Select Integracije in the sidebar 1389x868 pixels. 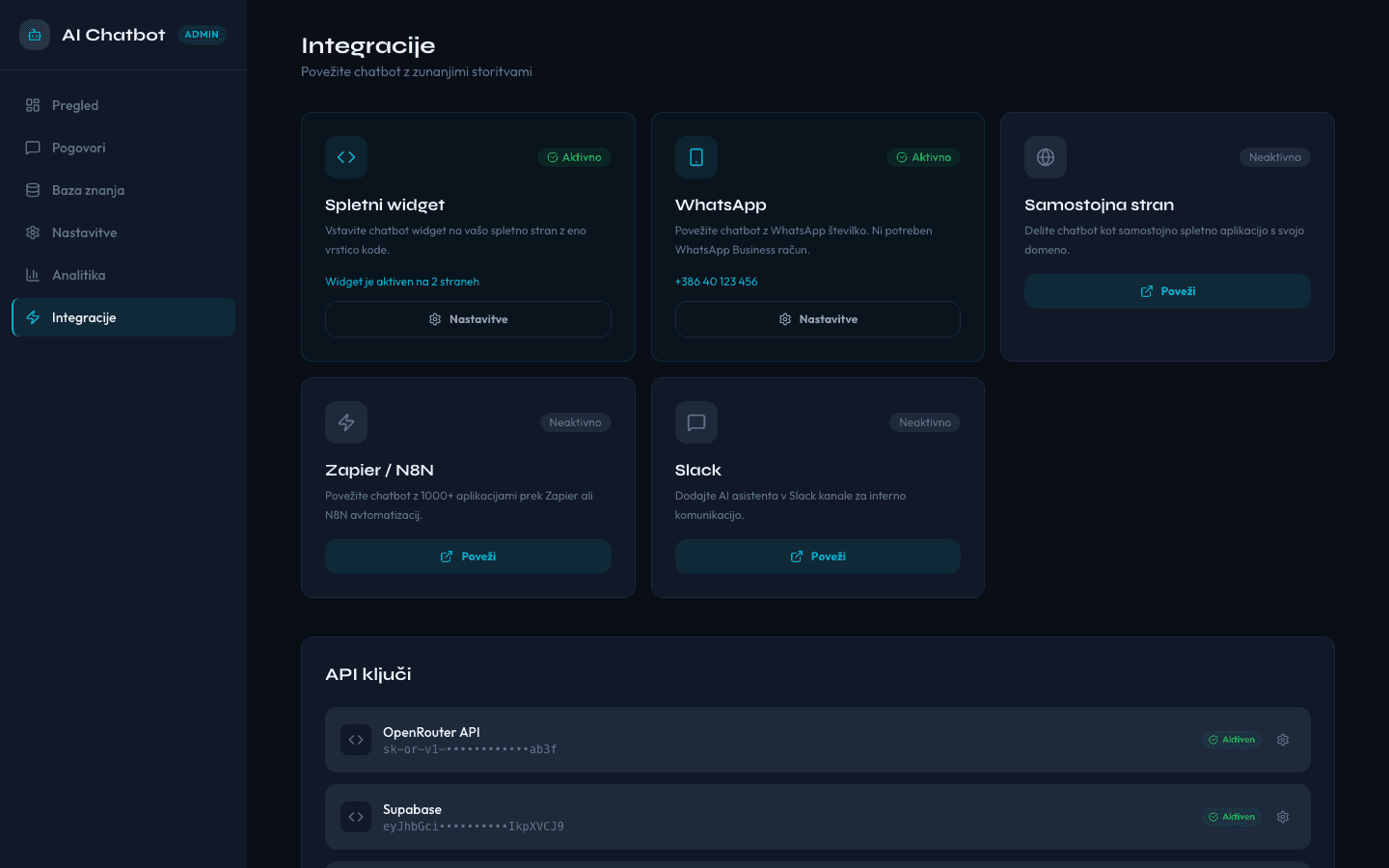click(x=123, y=317)
